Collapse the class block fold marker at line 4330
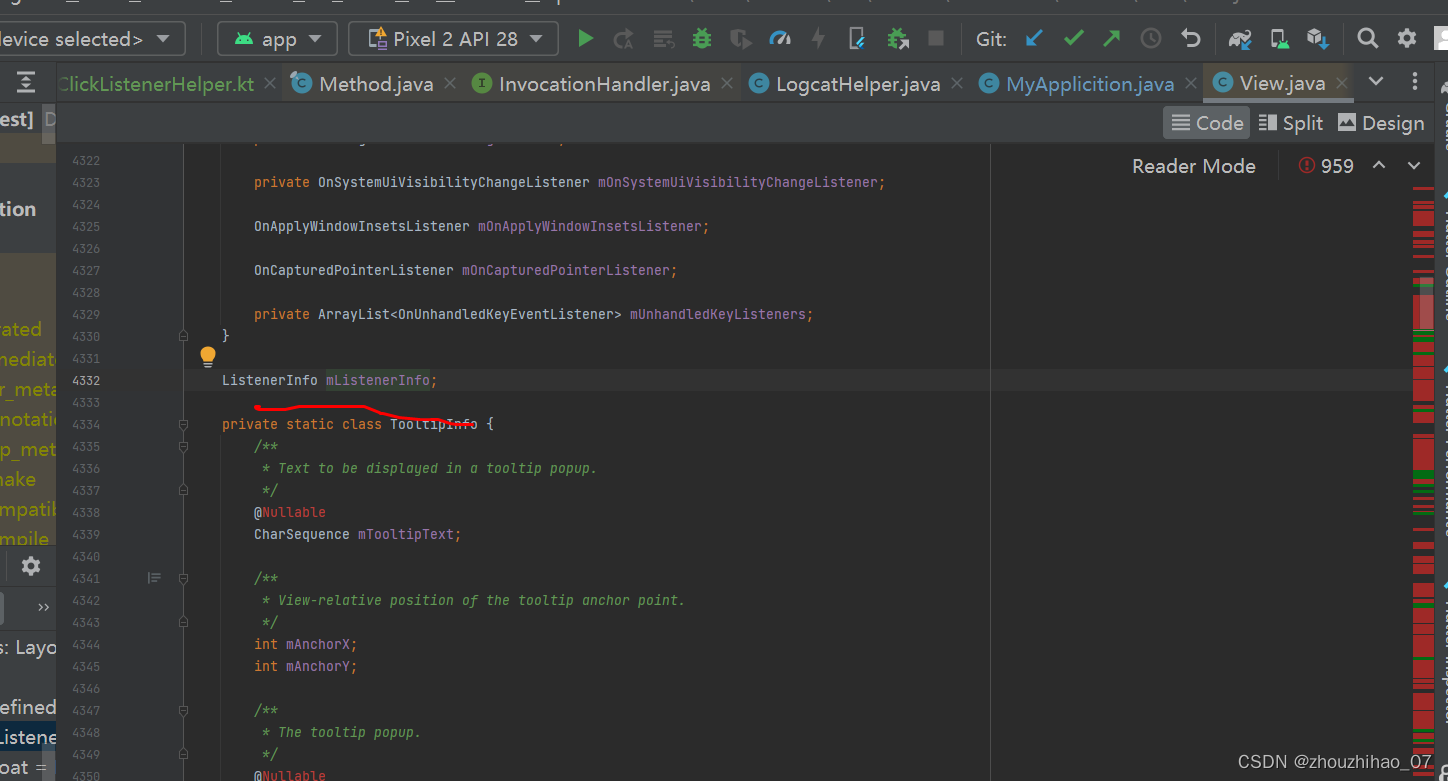The width and height of the screenshot is (1448, 781). 183,336
